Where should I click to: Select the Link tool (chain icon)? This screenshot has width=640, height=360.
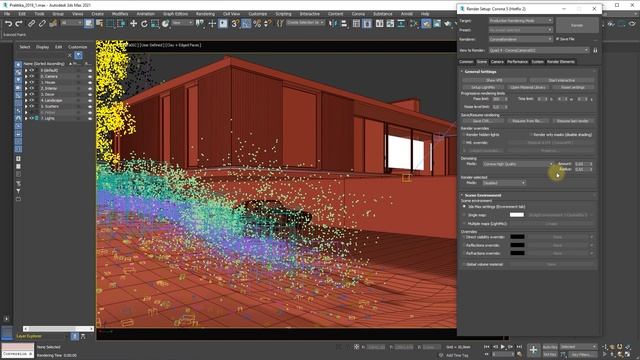pos(31,24)
